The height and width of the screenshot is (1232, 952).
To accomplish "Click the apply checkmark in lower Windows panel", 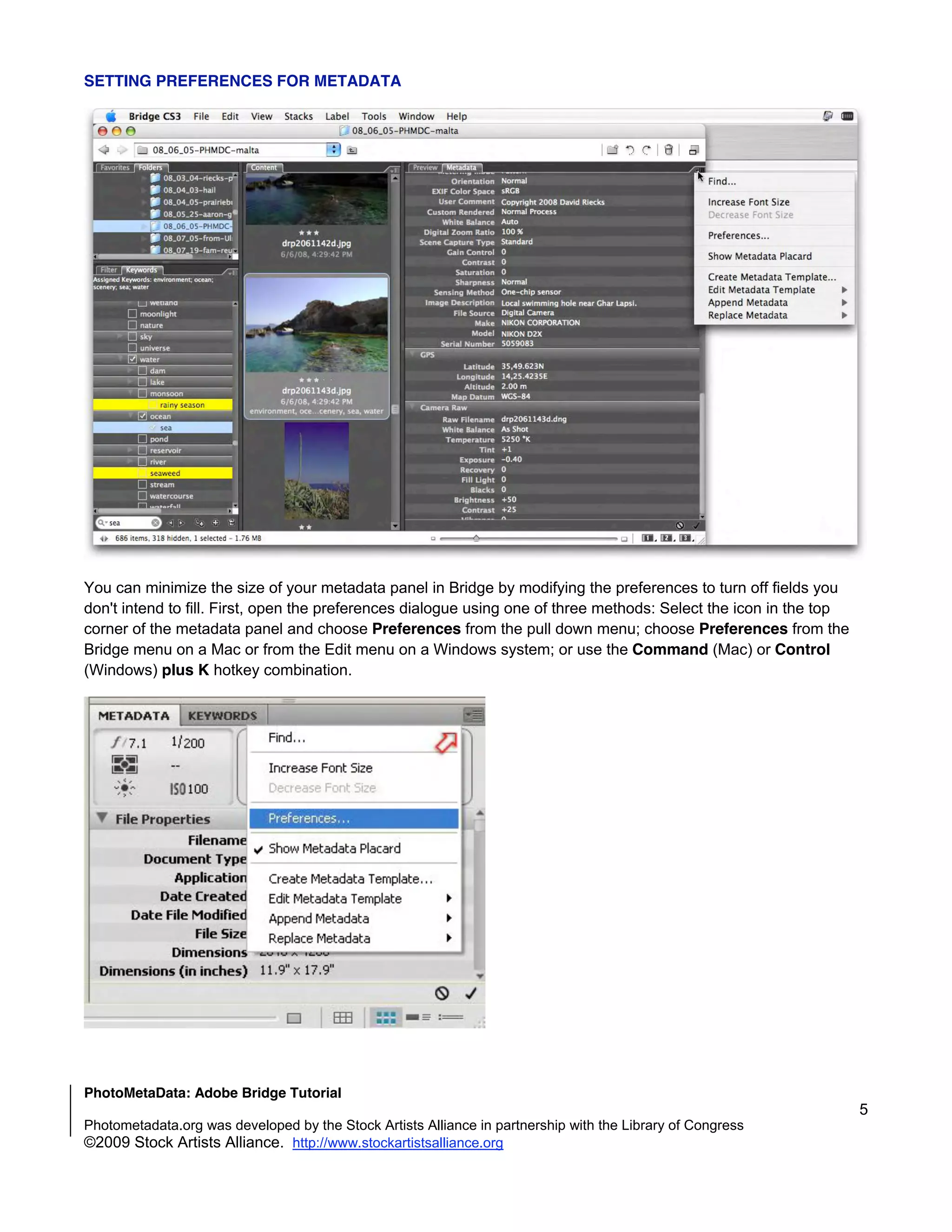I will (x=471, y=994).
